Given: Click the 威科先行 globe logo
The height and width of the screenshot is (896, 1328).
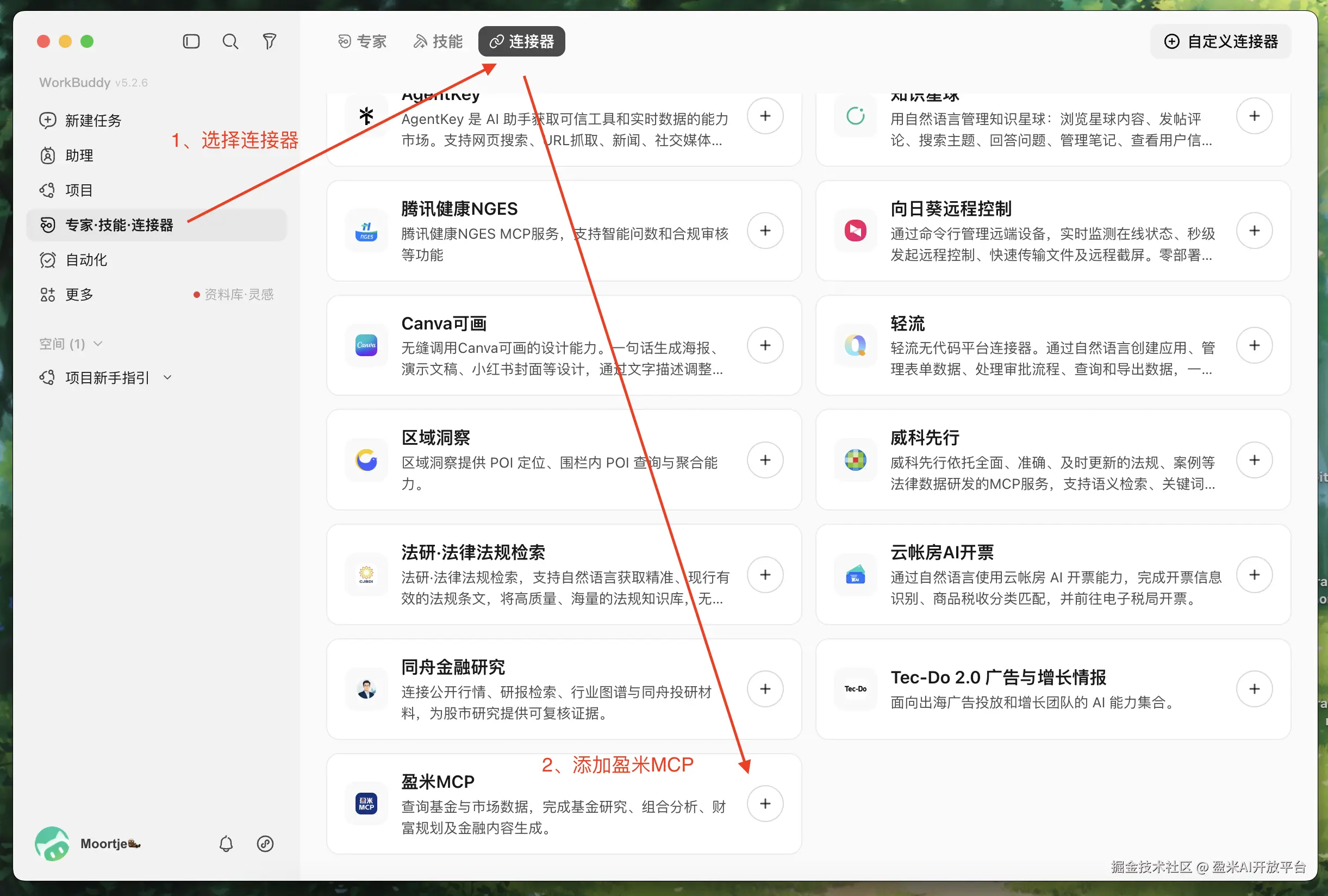Looking at the screenshot, I should click(855, 460).
